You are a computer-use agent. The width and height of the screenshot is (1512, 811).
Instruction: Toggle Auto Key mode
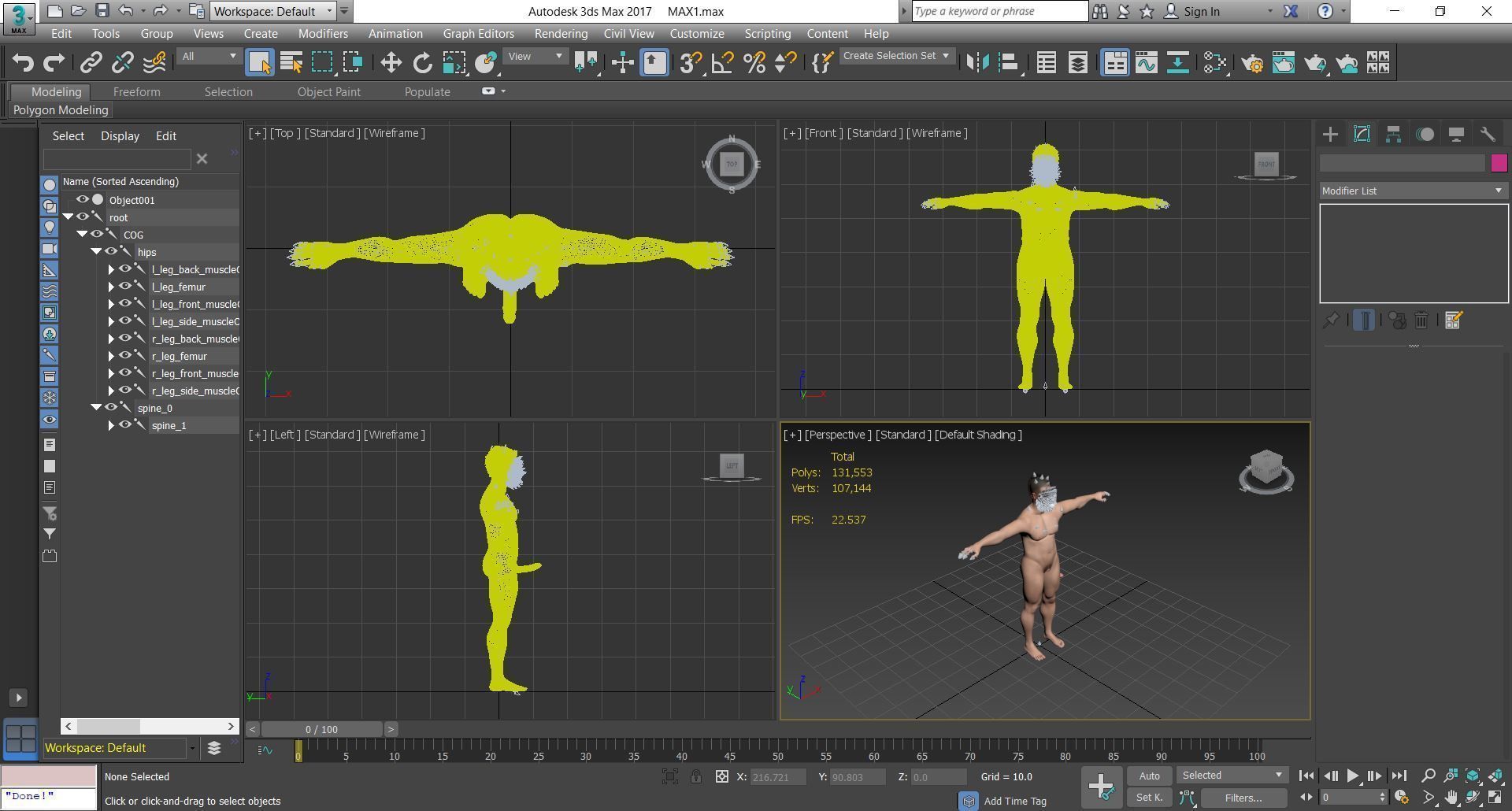click(x=1149, y=776)
